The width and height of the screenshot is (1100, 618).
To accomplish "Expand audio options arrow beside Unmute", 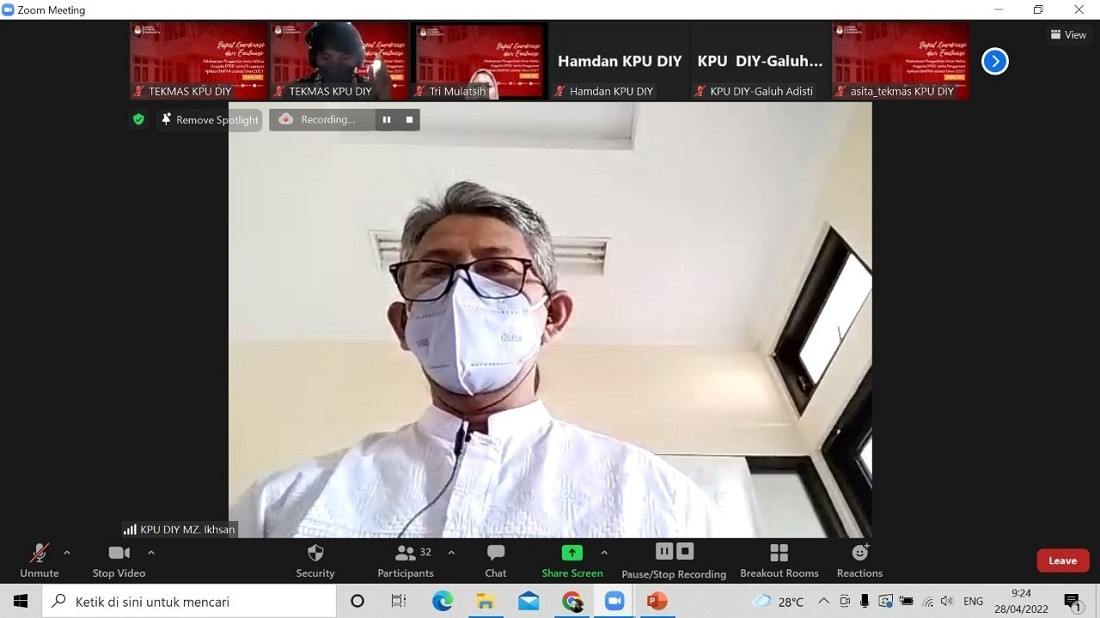I will point(67,552).
